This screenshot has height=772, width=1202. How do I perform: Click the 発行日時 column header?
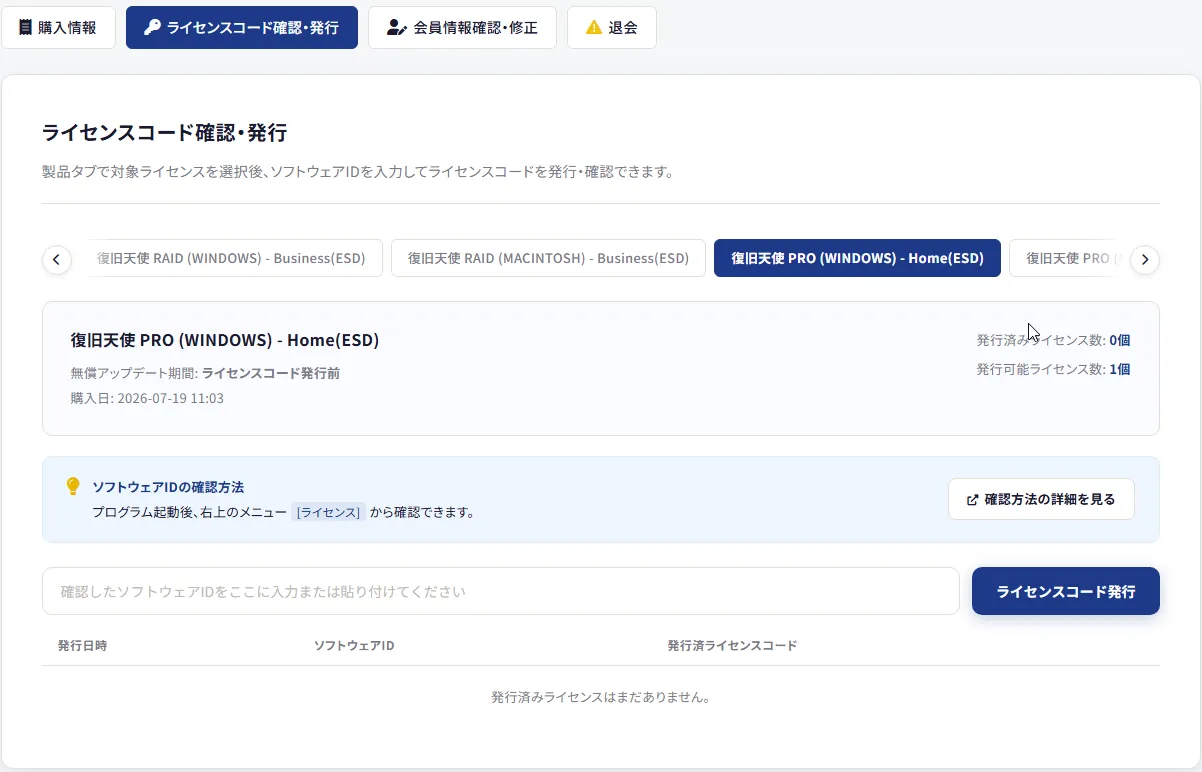click(x=82, y=645)
